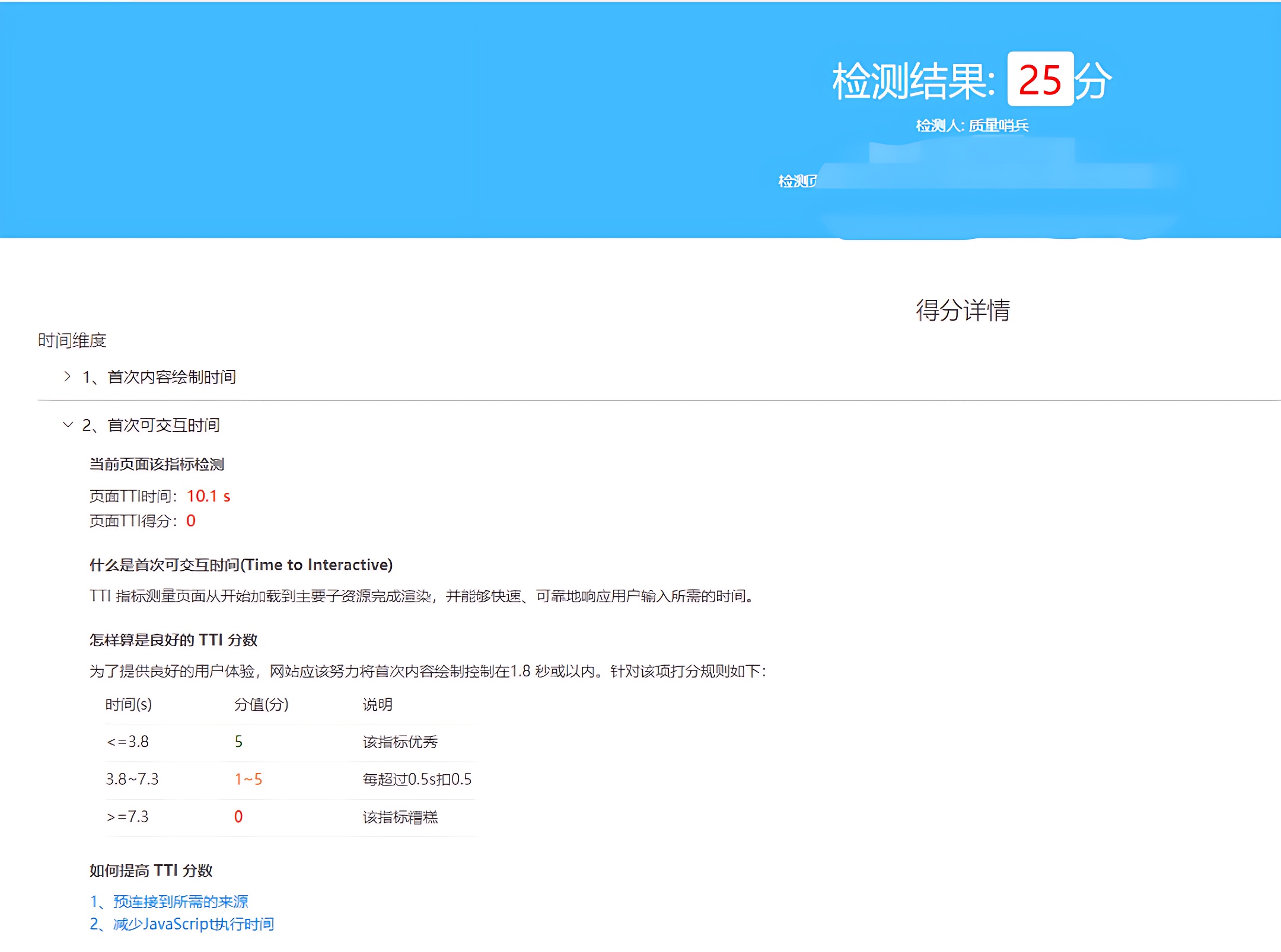
Task: Click the "页面TTI得分" zero value
Action: 191,520
